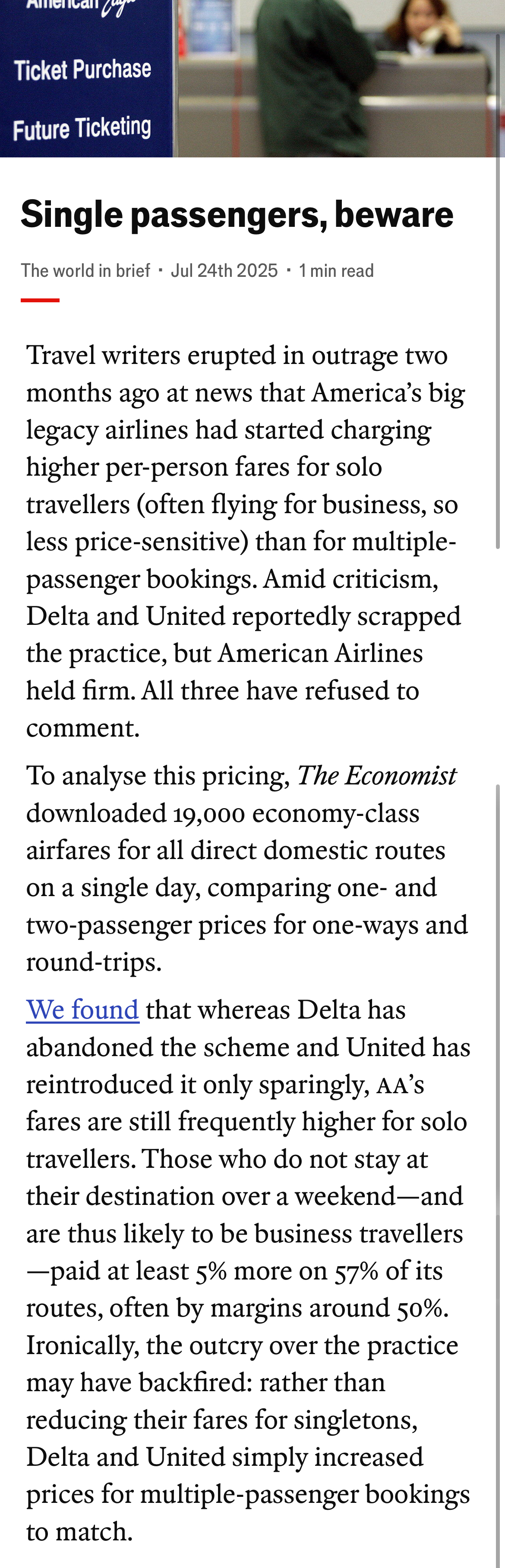This screenshot has width=505, height=1568.
Task: Tap the "1 min read" label
Action: click(x=336, y=270)
